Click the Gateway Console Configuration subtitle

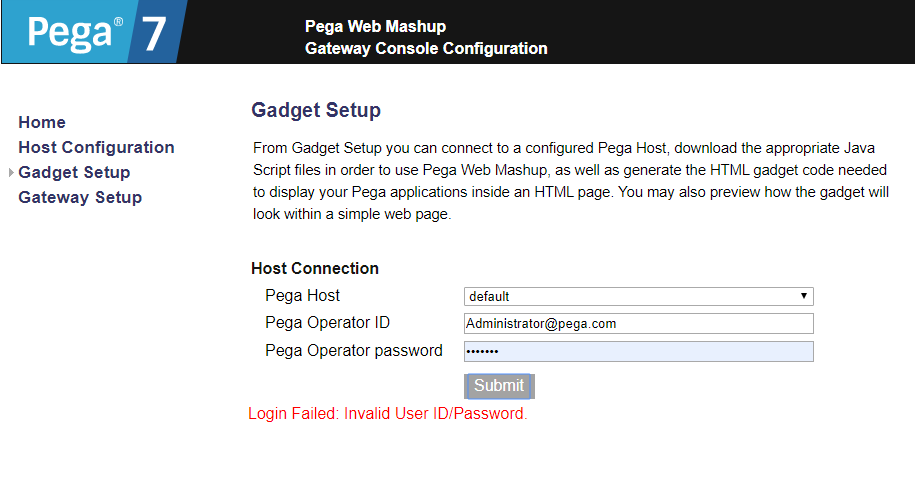tap(426, 48)
